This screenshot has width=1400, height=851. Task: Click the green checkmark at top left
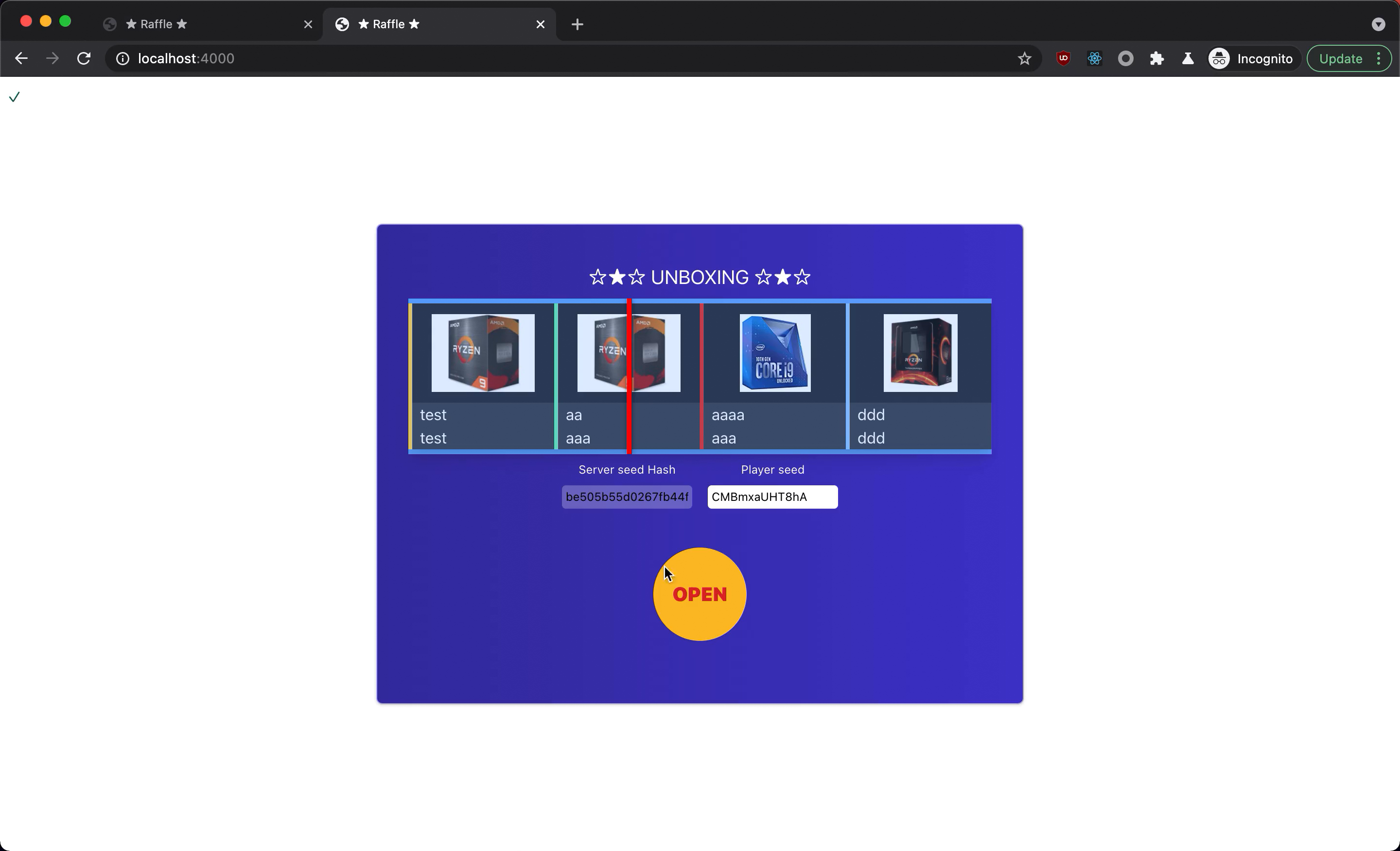coord(15,97)
